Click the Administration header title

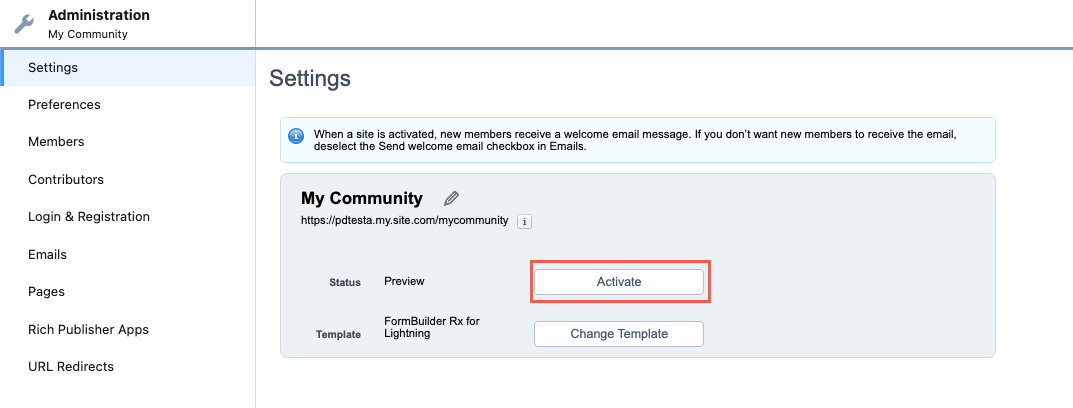[99, 15]
